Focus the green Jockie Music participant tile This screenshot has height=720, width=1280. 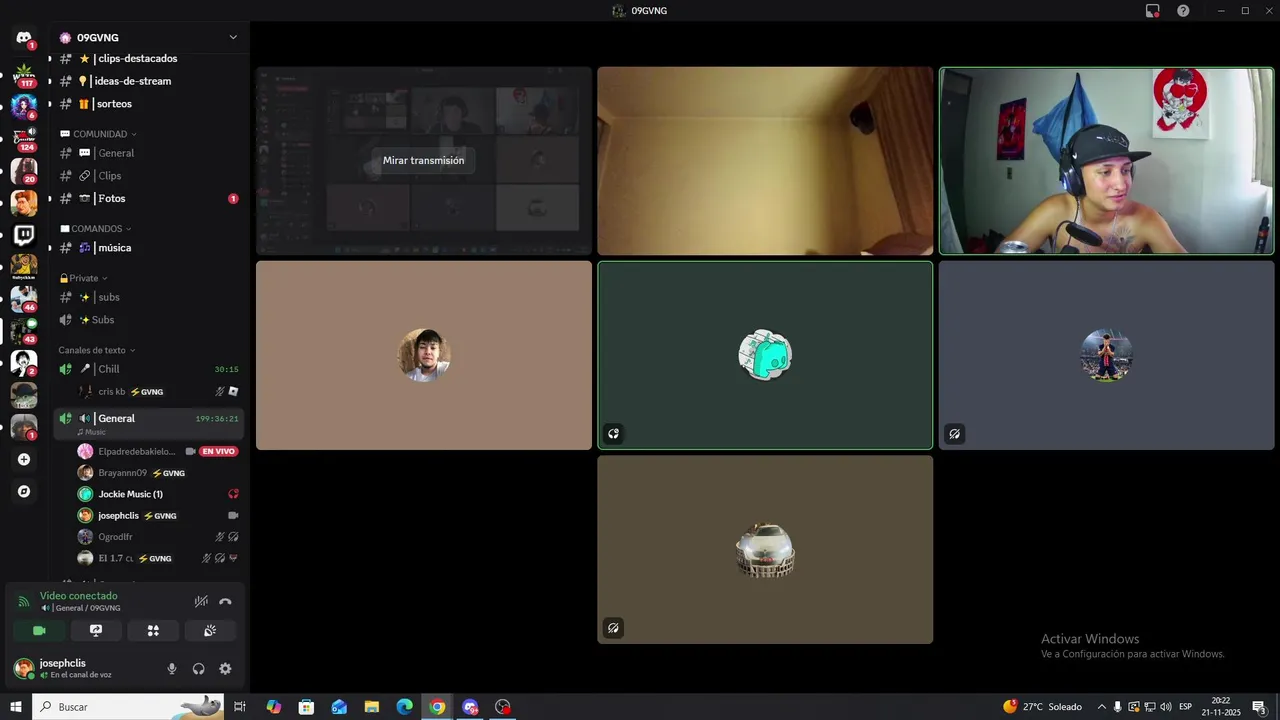click(x=765, y=355)
